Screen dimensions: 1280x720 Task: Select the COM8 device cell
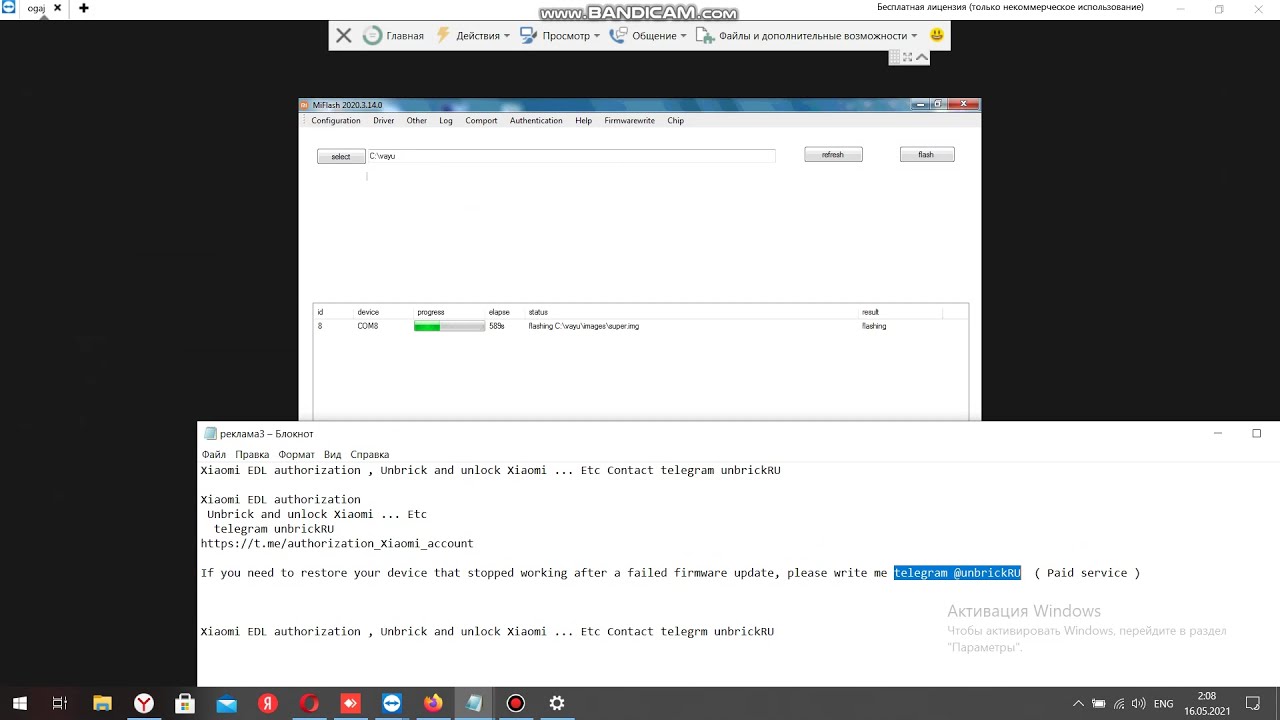[368, 326]
